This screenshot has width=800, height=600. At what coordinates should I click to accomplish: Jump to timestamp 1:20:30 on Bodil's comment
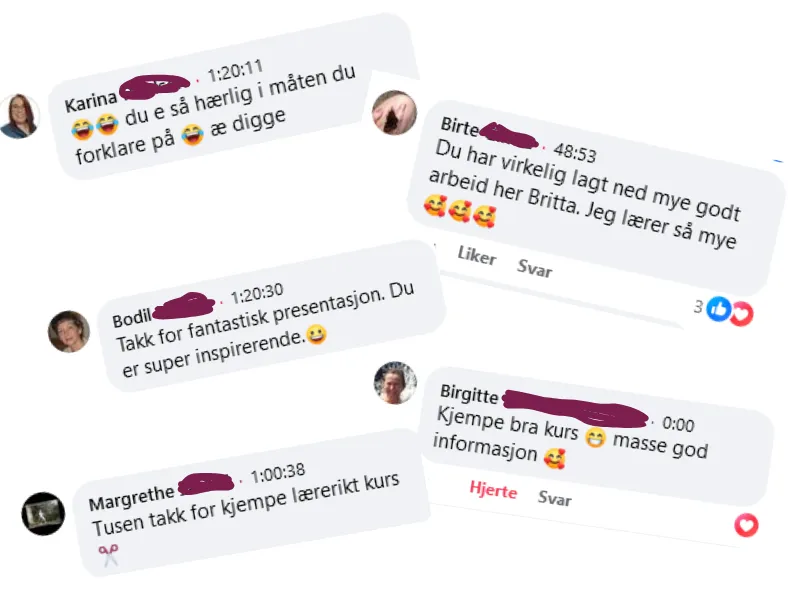tap(256, 293)
